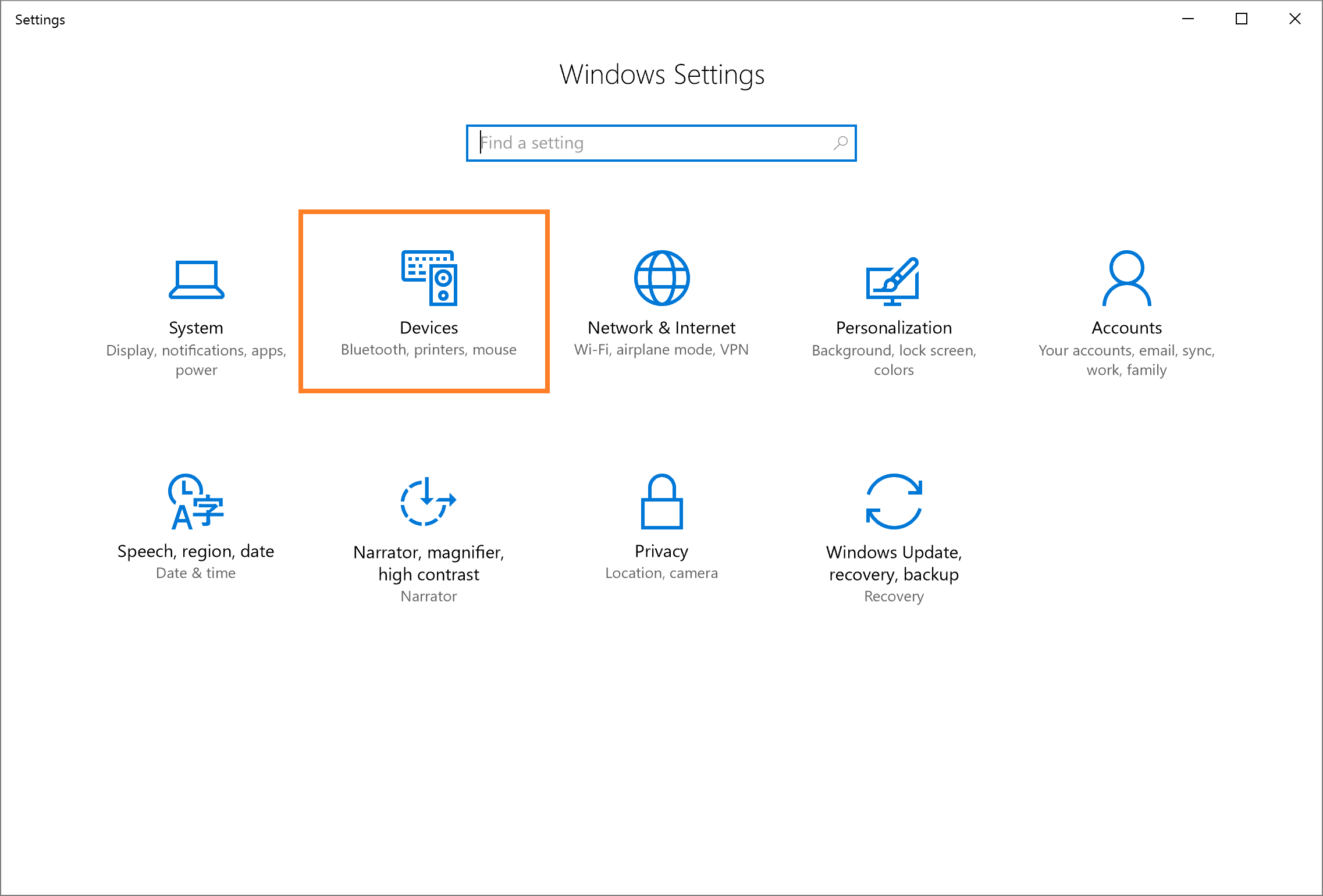This screenshot has width=1323, height=896.
Task: Open the Accounts person icon
Action: [x=1127, y=278]
